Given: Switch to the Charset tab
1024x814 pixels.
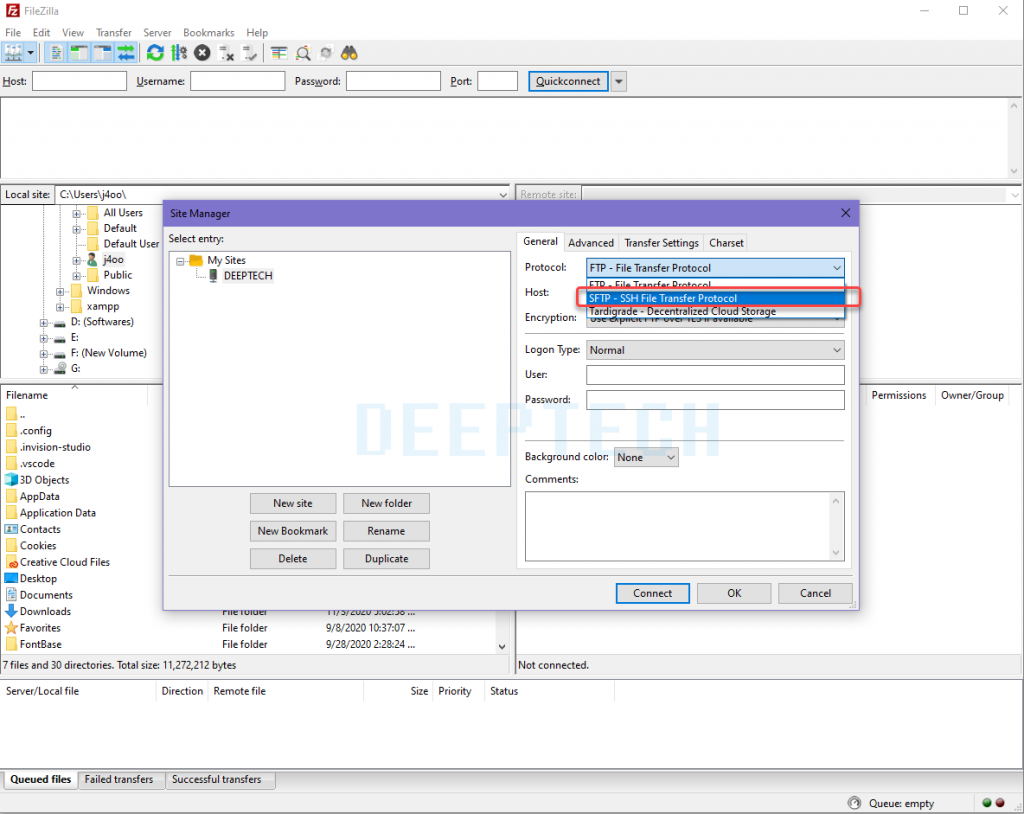Looking at the screenshot, I should tap(726, 243).
